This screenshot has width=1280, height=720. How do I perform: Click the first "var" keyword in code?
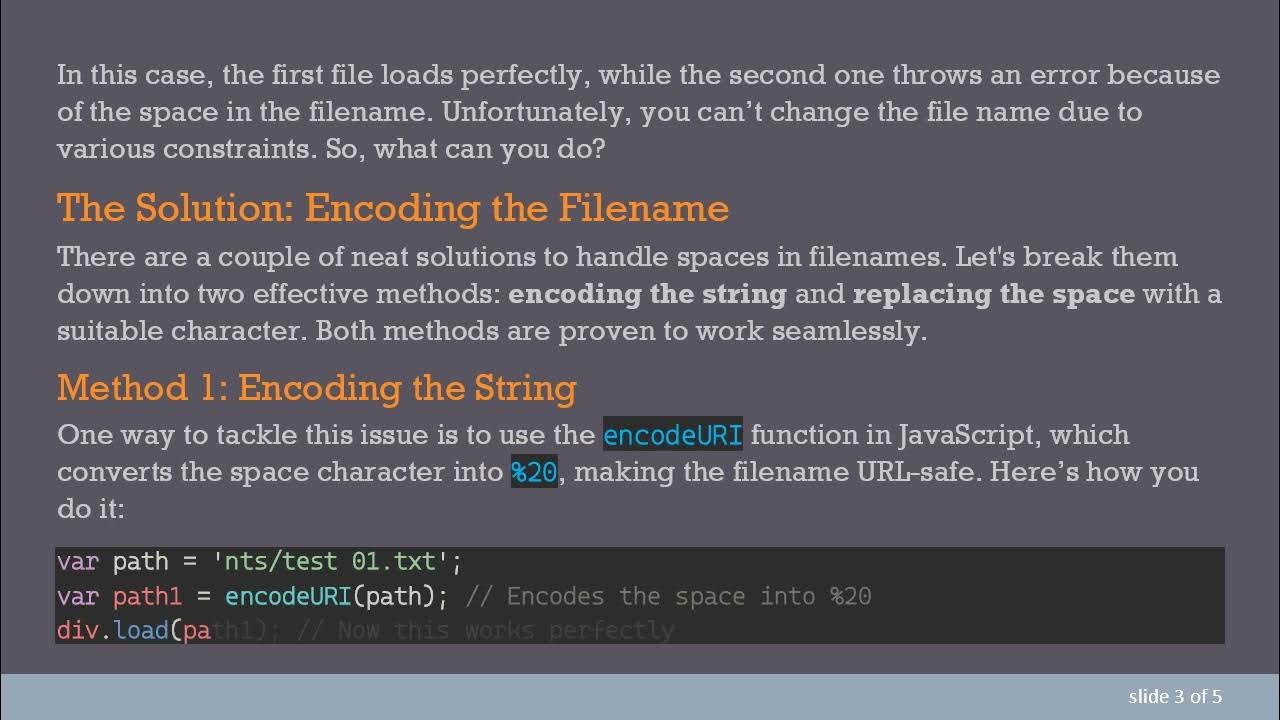(77, 562)
